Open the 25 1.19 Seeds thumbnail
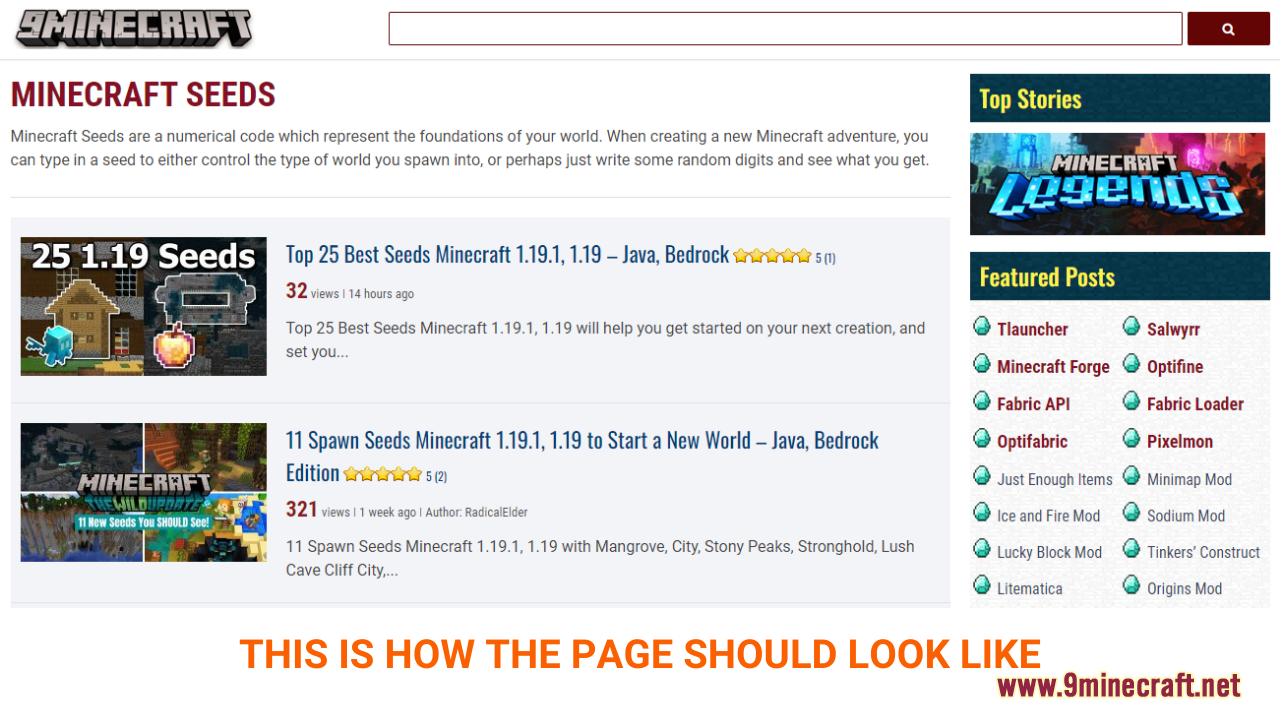The width and height of the screenshot is (1280, 720). pos(144,306)
